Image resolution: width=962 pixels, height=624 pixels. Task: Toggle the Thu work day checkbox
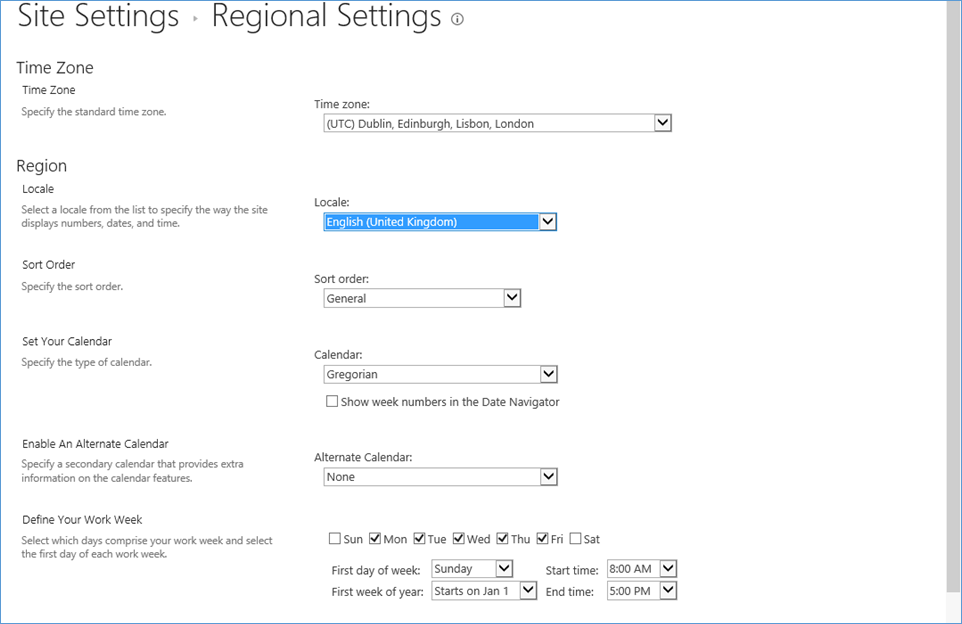(502, 538)
